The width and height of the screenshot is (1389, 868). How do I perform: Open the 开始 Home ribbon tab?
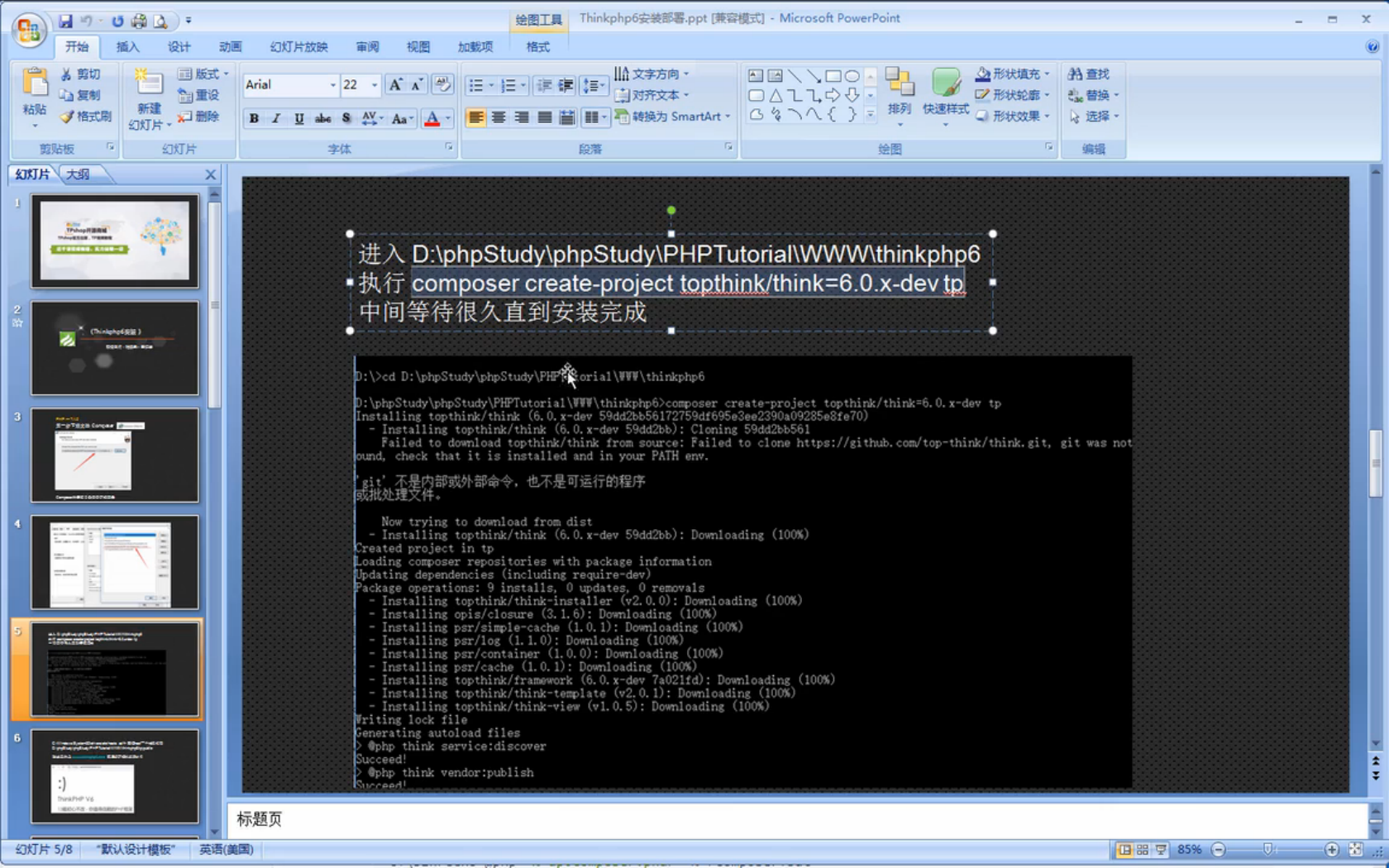pyautogui.click(x=77, y=47)
